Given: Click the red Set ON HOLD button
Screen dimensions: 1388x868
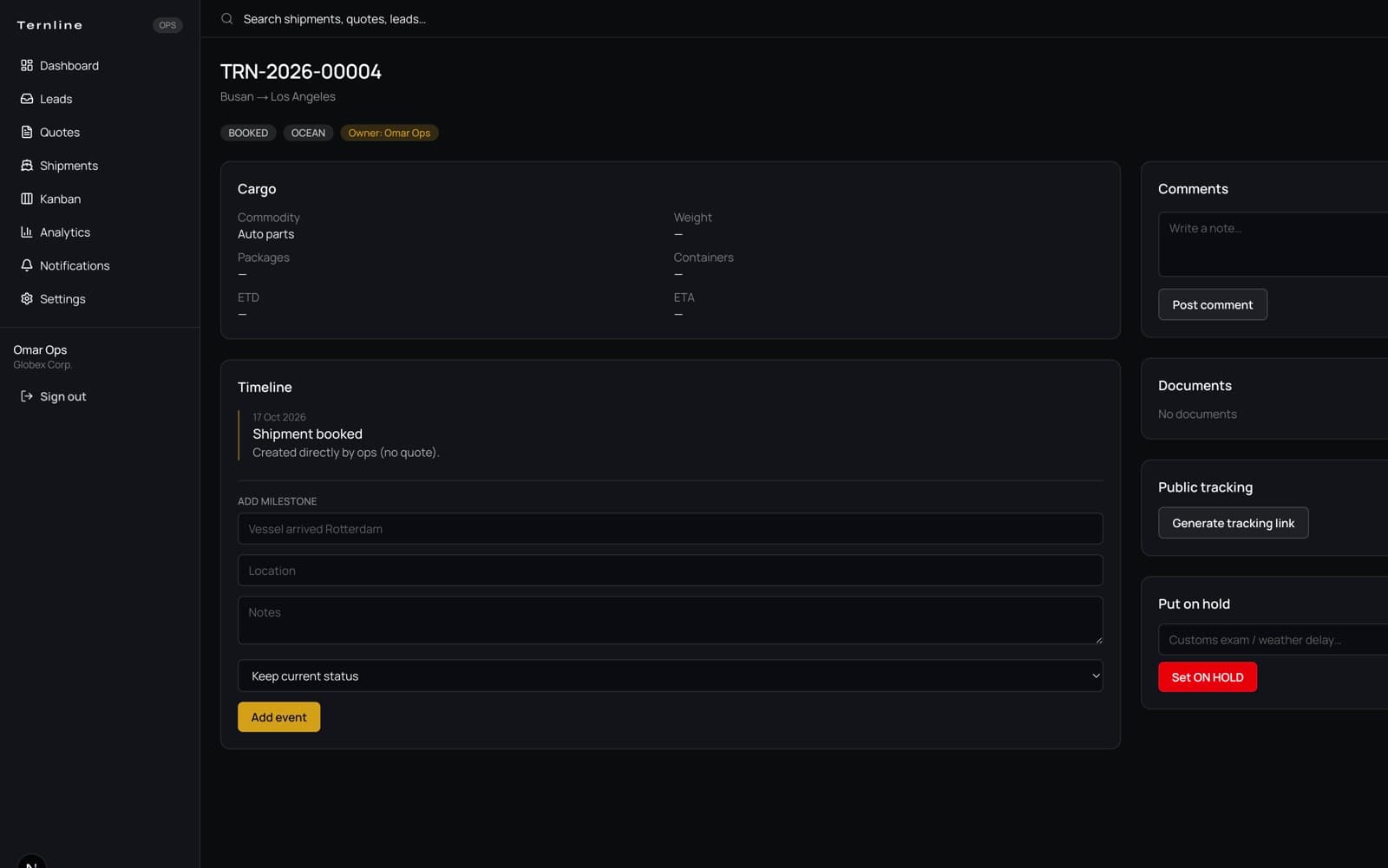Looking at the screenshot, I should pos(1207,677).
